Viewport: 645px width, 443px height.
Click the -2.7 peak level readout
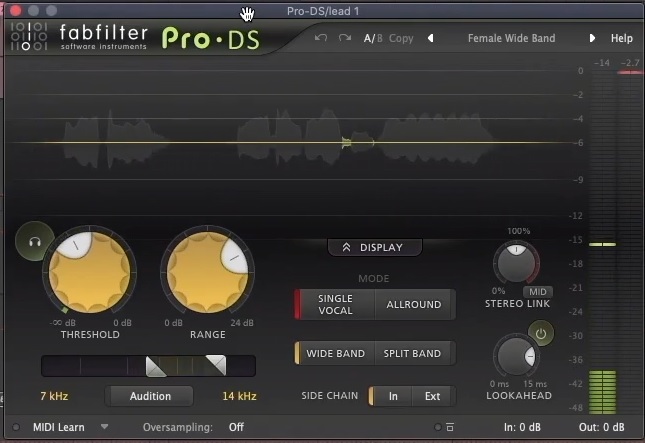pos(630,63)
